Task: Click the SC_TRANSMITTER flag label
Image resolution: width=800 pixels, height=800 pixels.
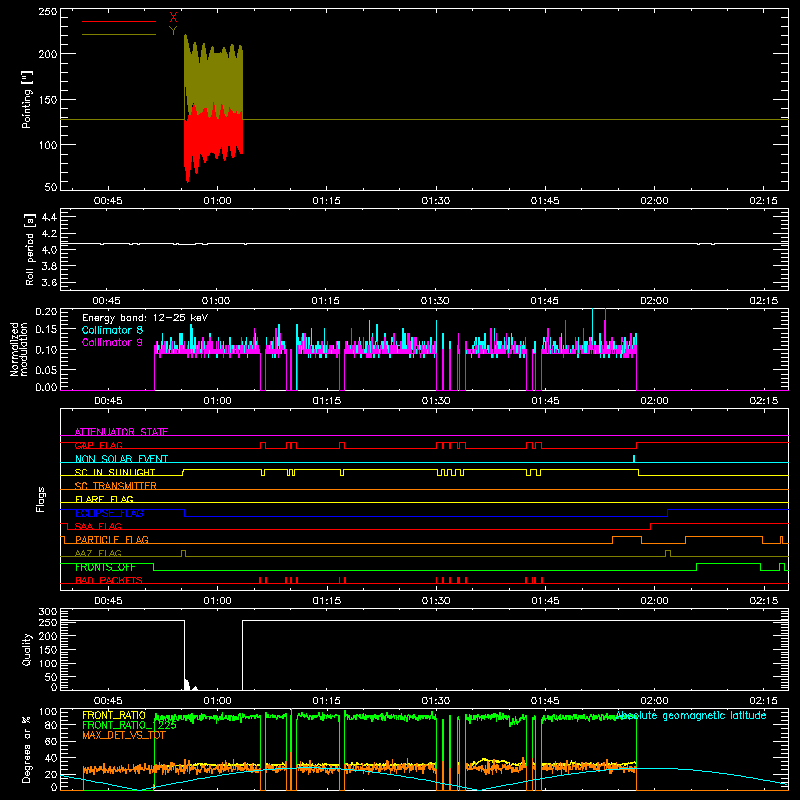Action: click(x=116, y=486)
